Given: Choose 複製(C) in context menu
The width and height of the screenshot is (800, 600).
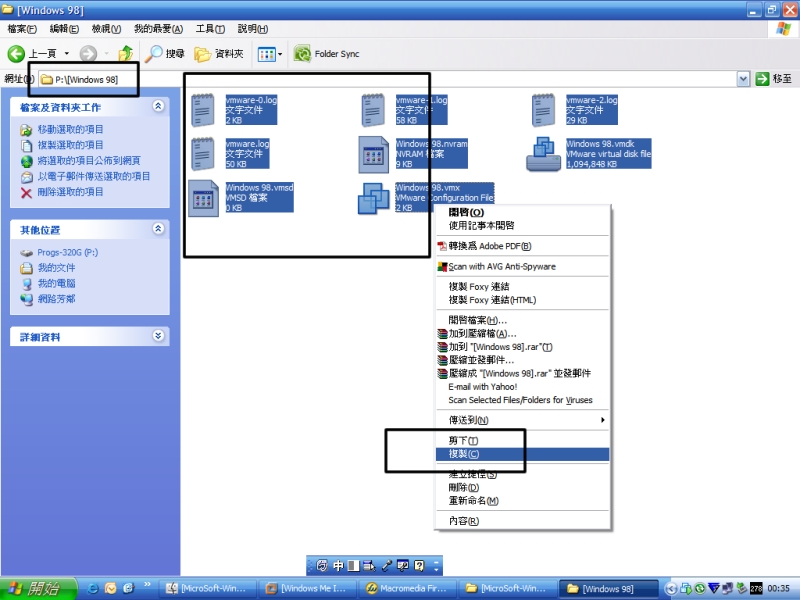Looking at the screenshot, I should (x=522, y=454).
